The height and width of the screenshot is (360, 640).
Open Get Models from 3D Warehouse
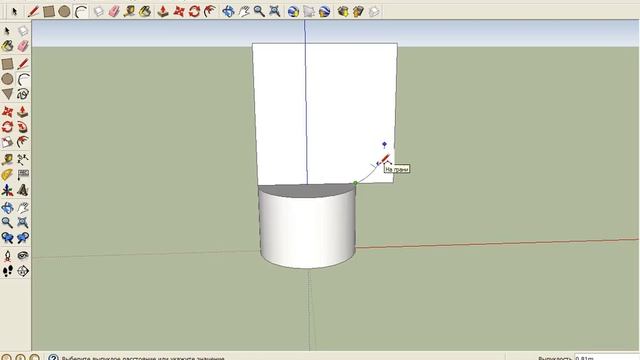coord(343,11)
